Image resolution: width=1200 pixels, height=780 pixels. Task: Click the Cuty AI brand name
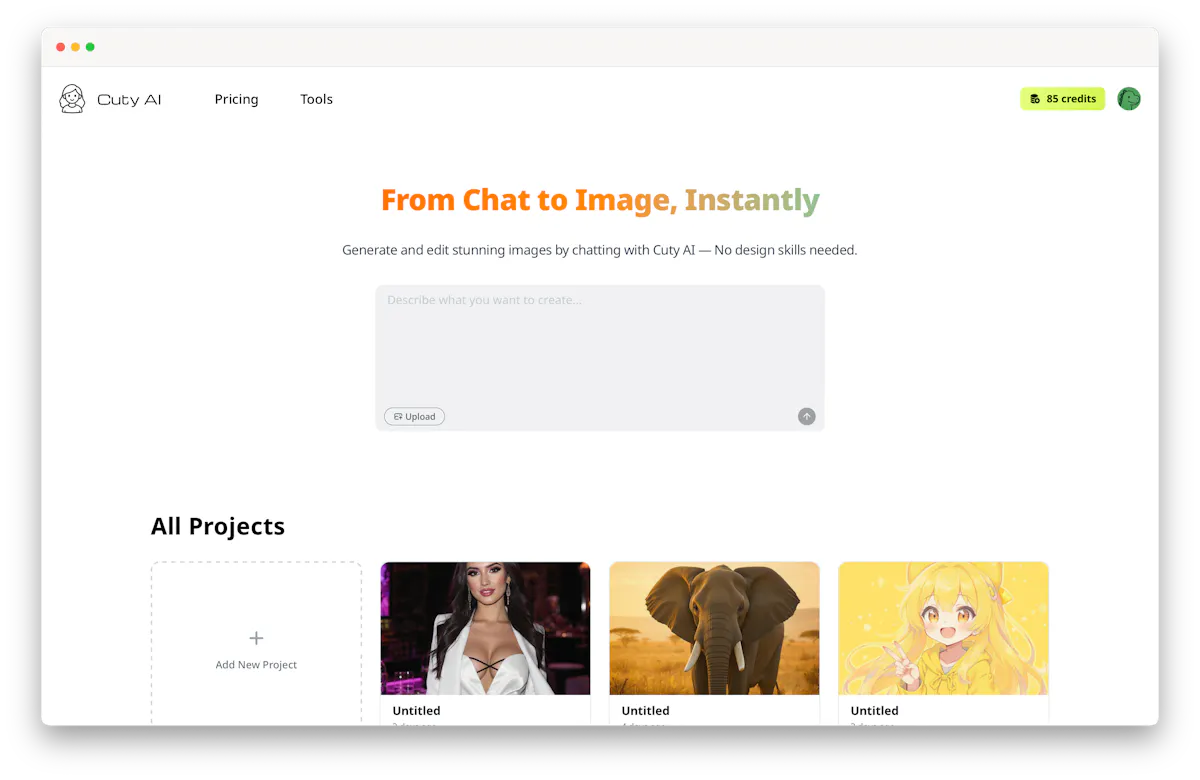pos(129,100)
